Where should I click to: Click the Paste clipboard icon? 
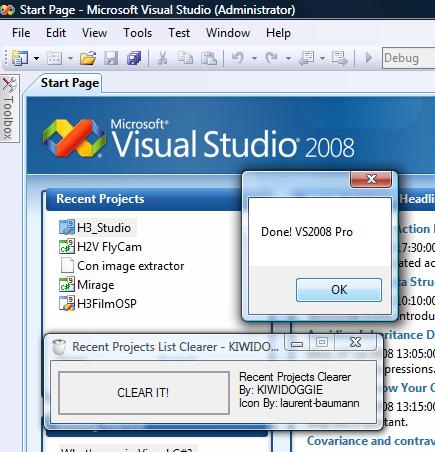(x=209, y=58)
